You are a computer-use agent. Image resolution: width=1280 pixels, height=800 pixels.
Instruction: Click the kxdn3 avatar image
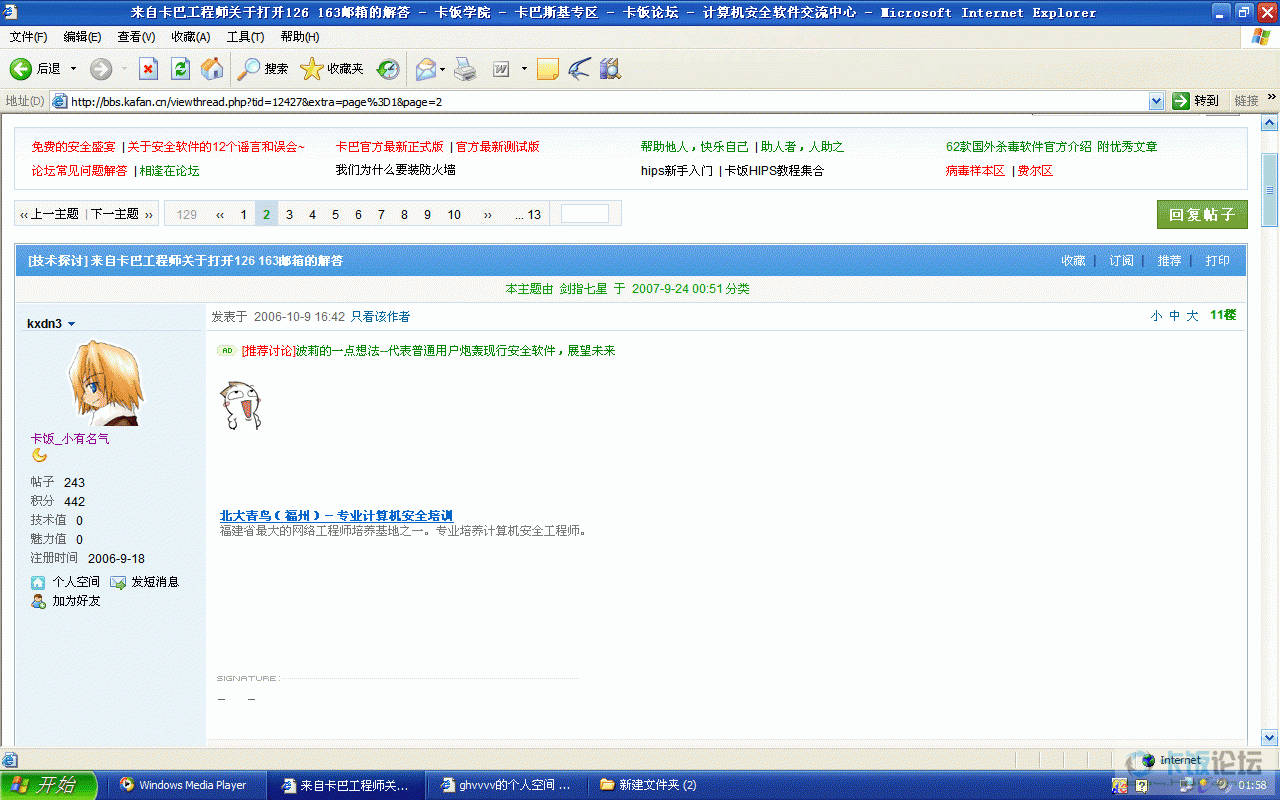(x=104, y=384)
